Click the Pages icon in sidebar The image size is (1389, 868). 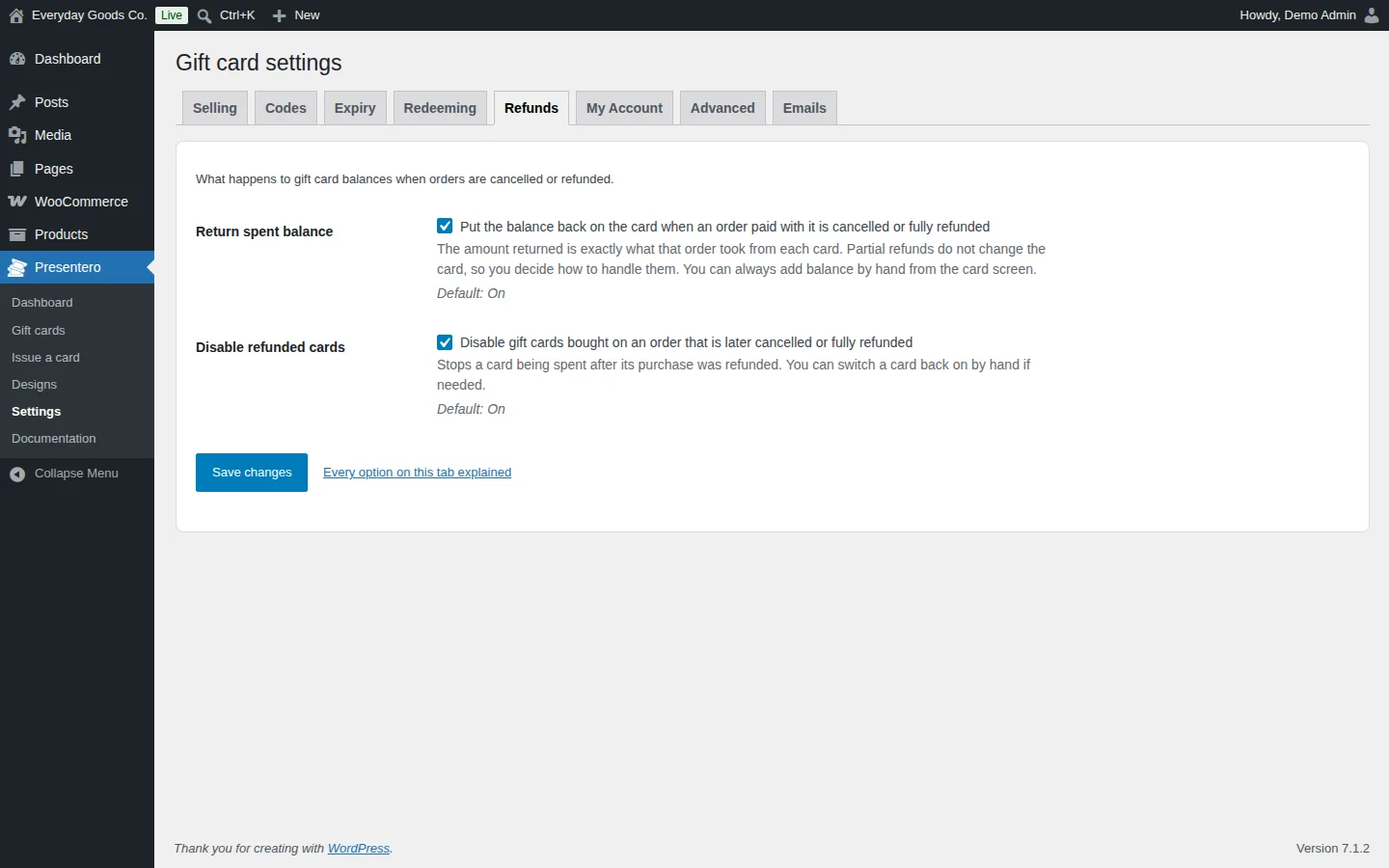coord(17,169)
